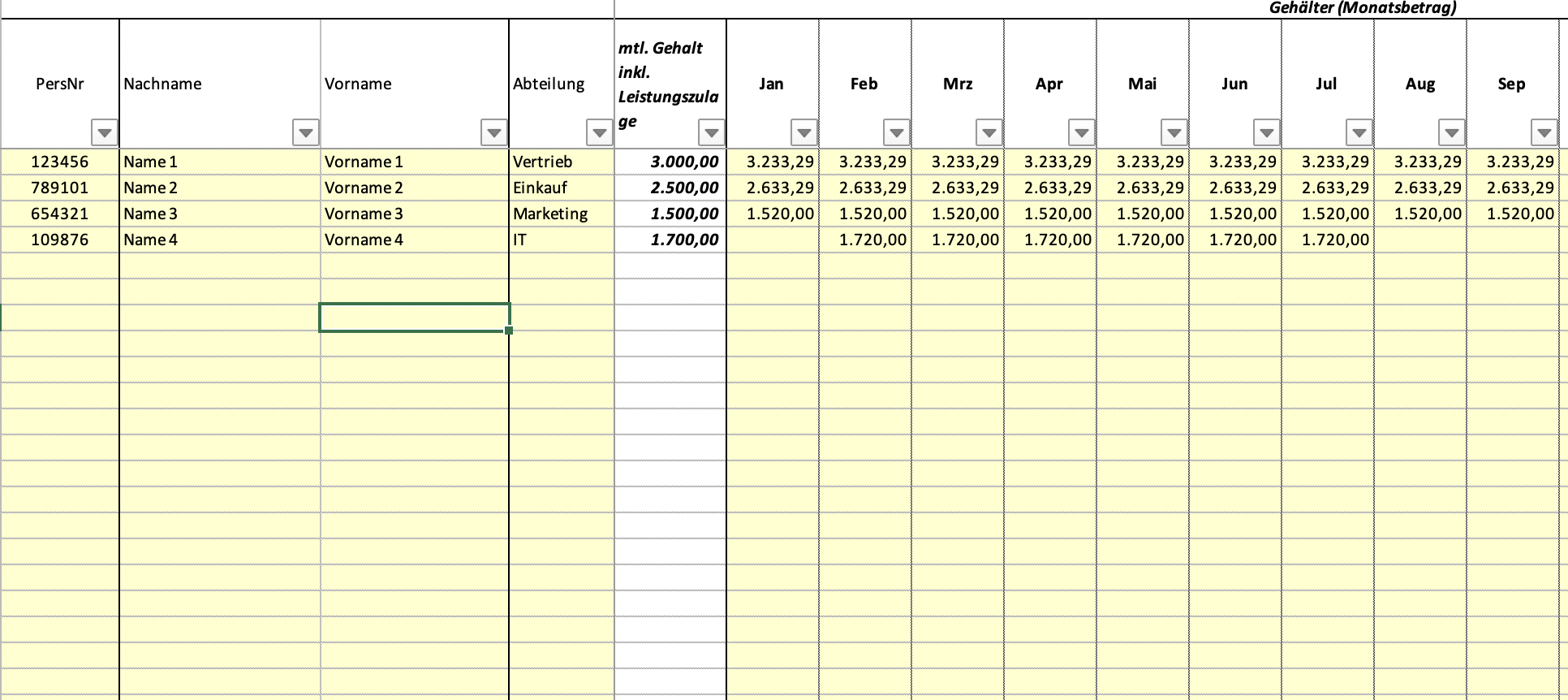Open the Mrz column filter dropdown

pos(989,132)
